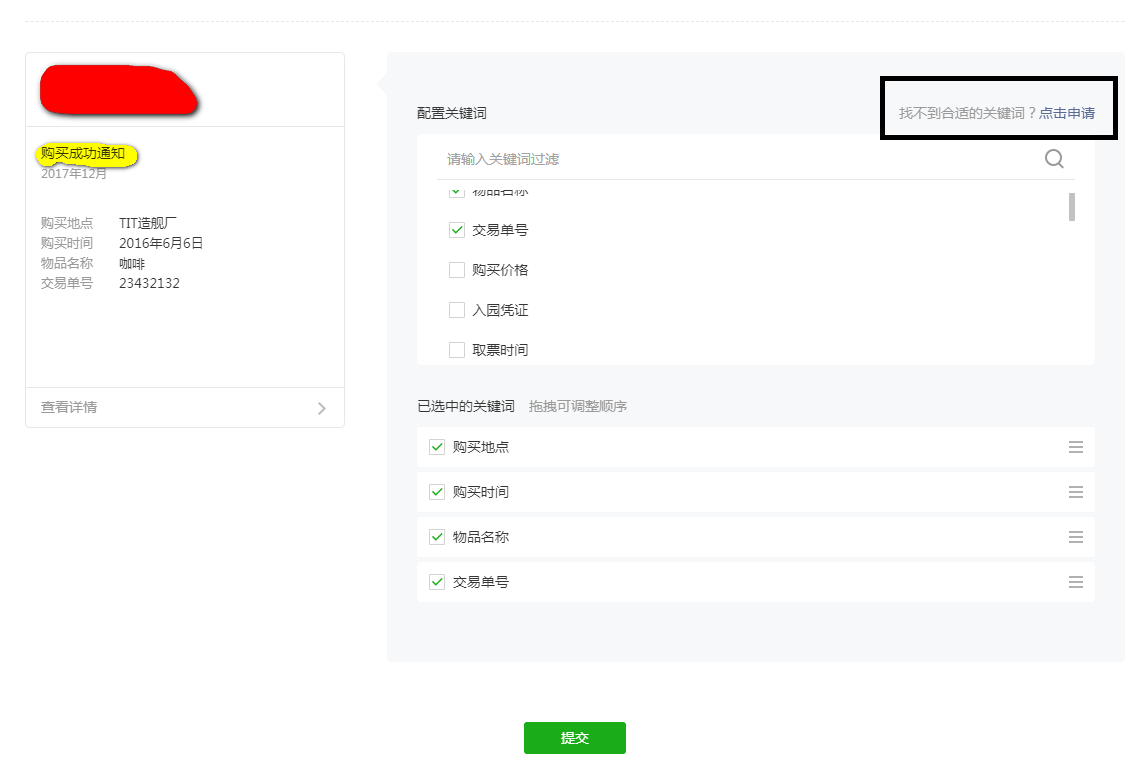Deselect 购买时间 in selected keywords
Image resolution: width=1144 pixels, height=765 pixels.
437,492
